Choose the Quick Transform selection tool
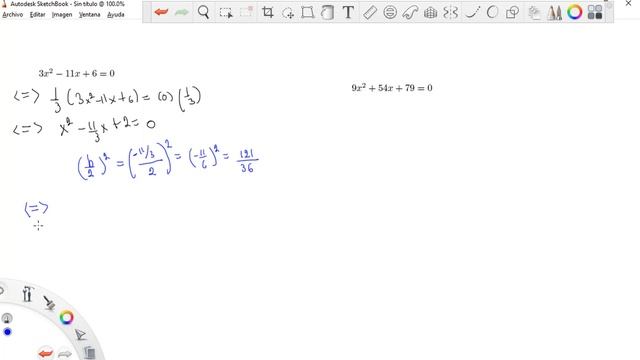This screenshot has width=640, height=360. [x=246, y=12]
